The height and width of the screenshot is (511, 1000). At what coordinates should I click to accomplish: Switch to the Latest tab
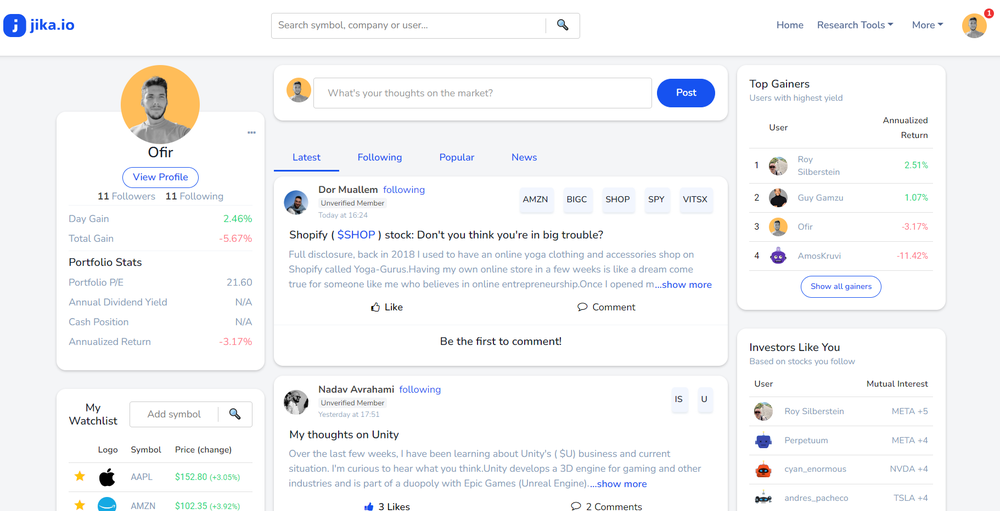pyautogui.click(x=306, y=158)
